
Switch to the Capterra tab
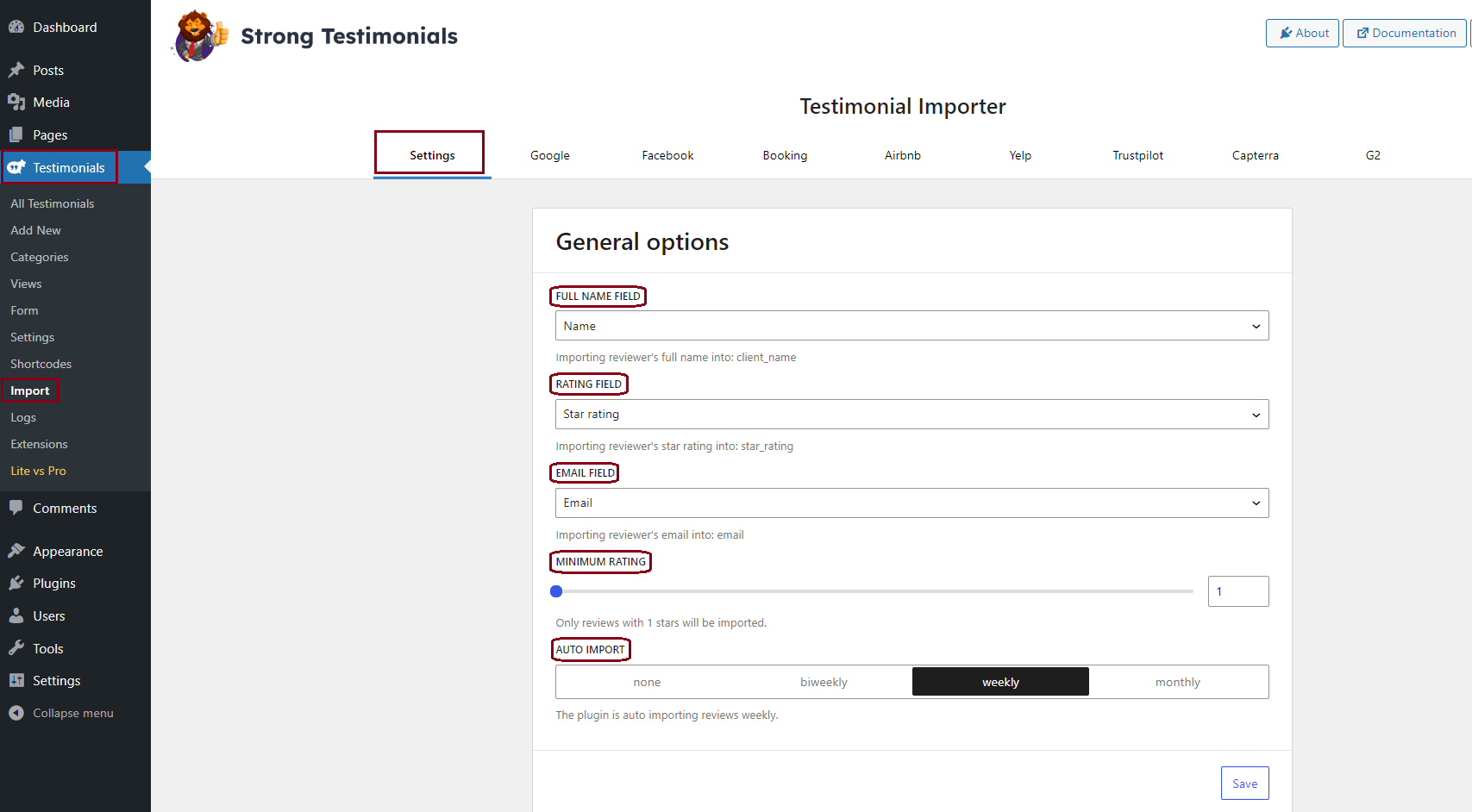[x=1256, y=155]
